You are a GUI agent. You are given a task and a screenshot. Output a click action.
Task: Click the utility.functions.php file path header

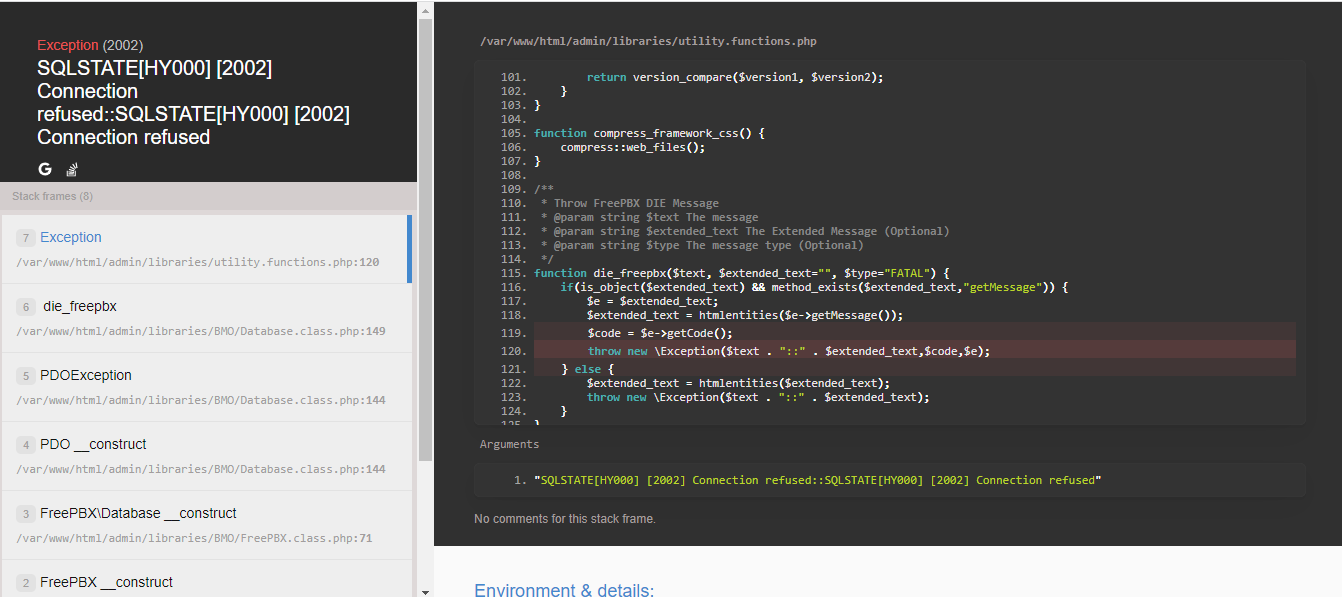coord(648,42)
